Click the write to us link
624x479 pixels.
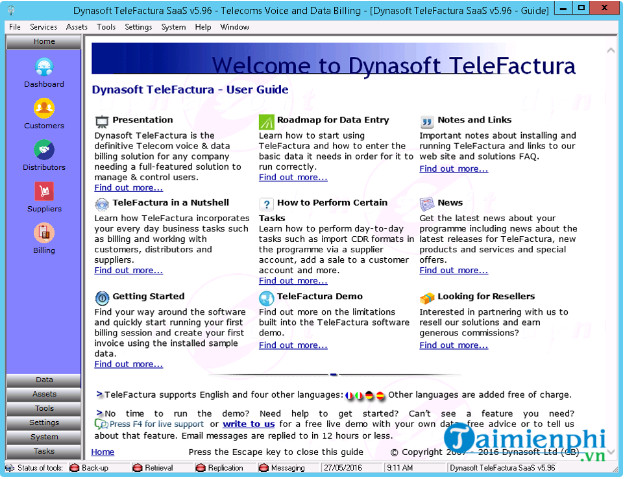[249, 424]
